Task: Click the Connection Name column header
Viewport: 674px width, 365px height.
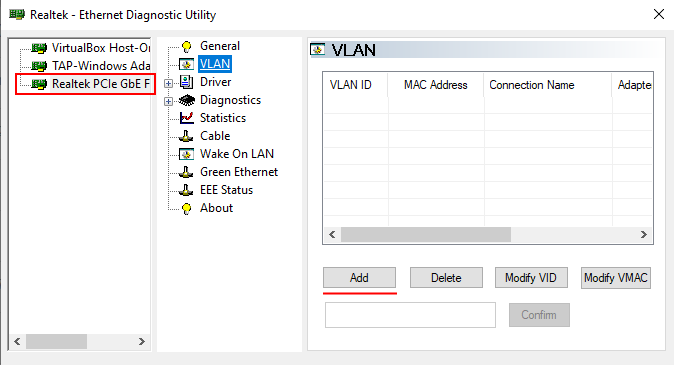Action: point(548,85)
